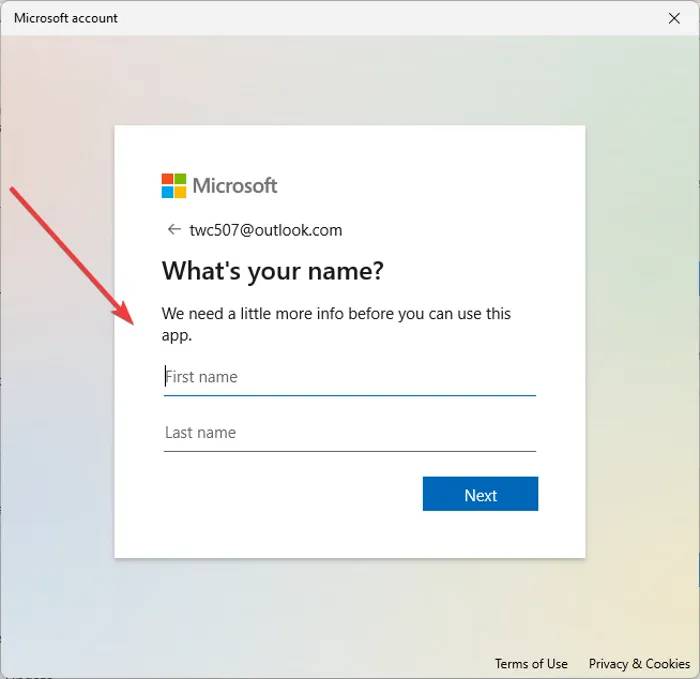The width and height of the screenshot is (700, 679).
Task: Click the "We need a little more info" text
Action: coord(336,324)
